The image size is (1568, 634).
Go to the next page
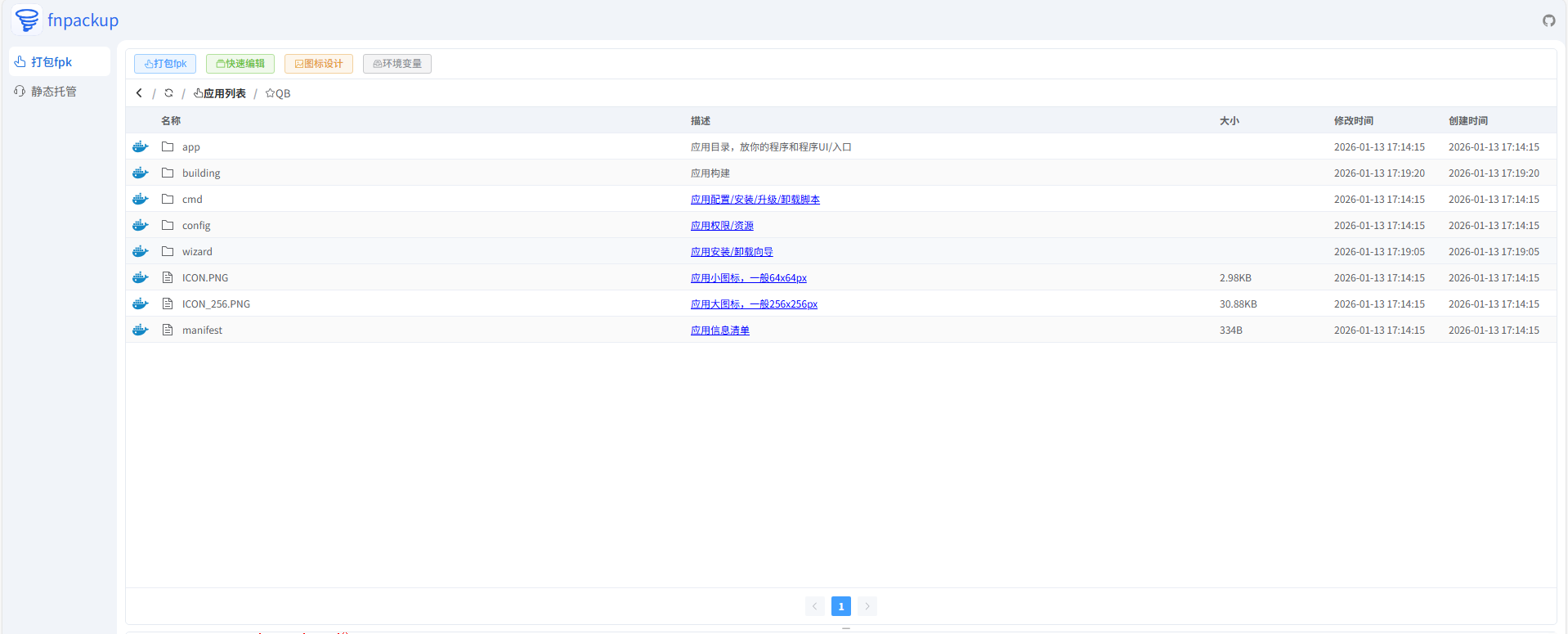(867, 606)
